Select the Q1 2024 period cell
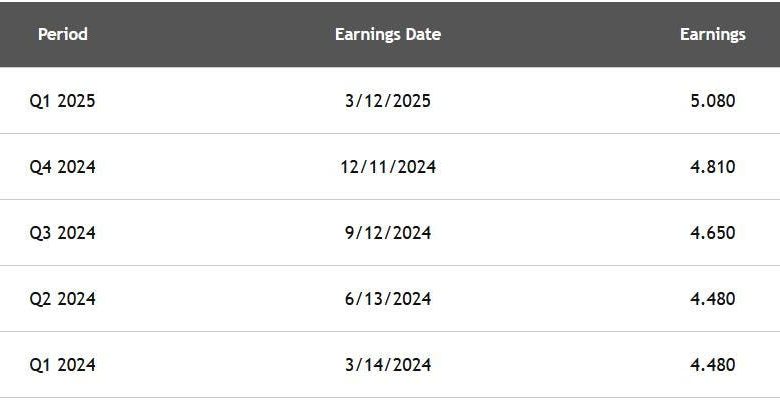 [62, 365]
